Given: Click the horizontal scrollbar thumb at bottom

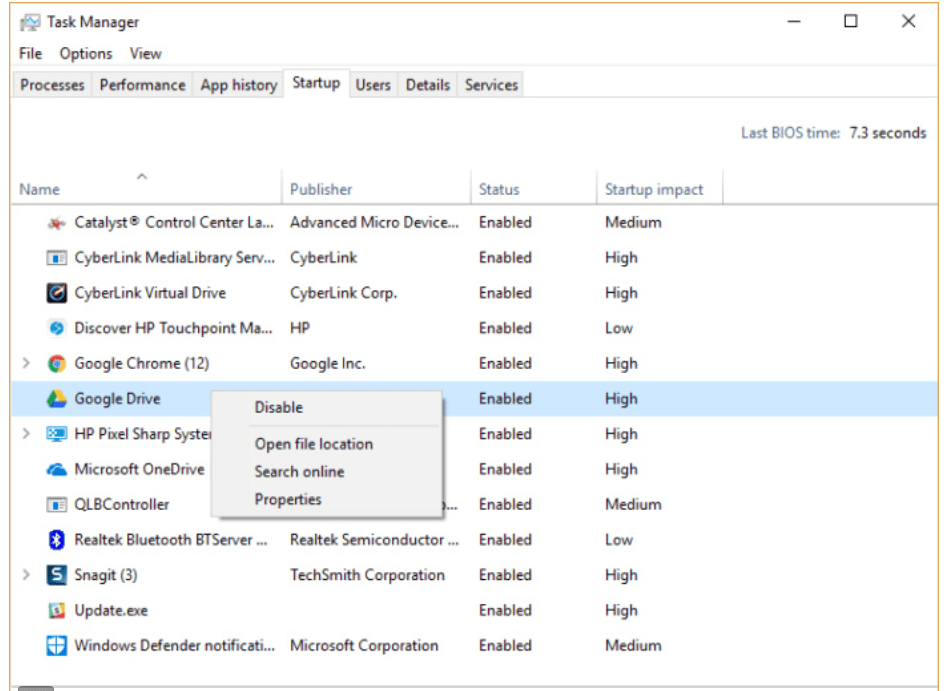Looking at the screenshot, I should pos(36,688).
